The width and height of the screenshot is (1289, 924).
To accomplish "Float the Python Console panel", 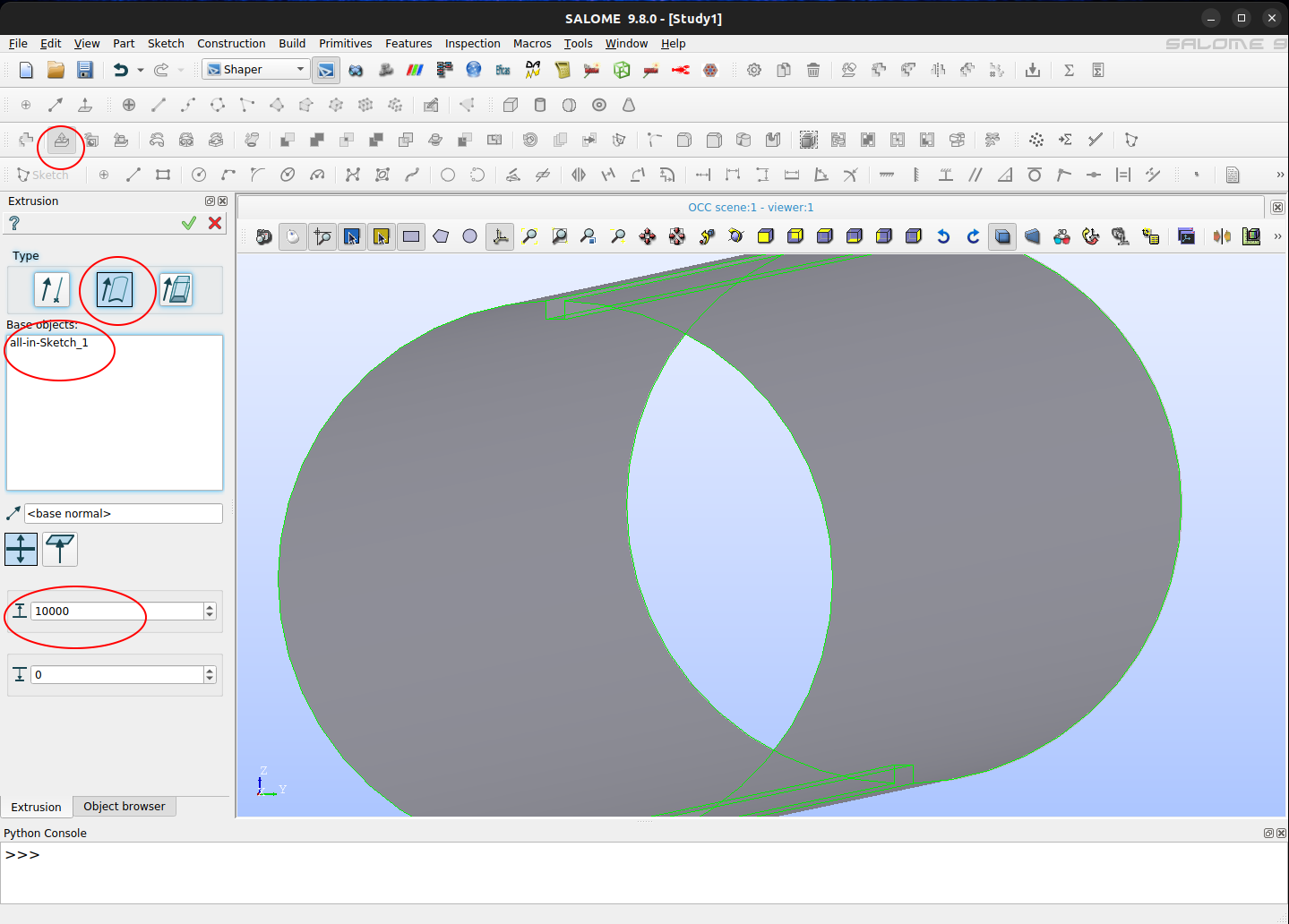I will 1268,833.
